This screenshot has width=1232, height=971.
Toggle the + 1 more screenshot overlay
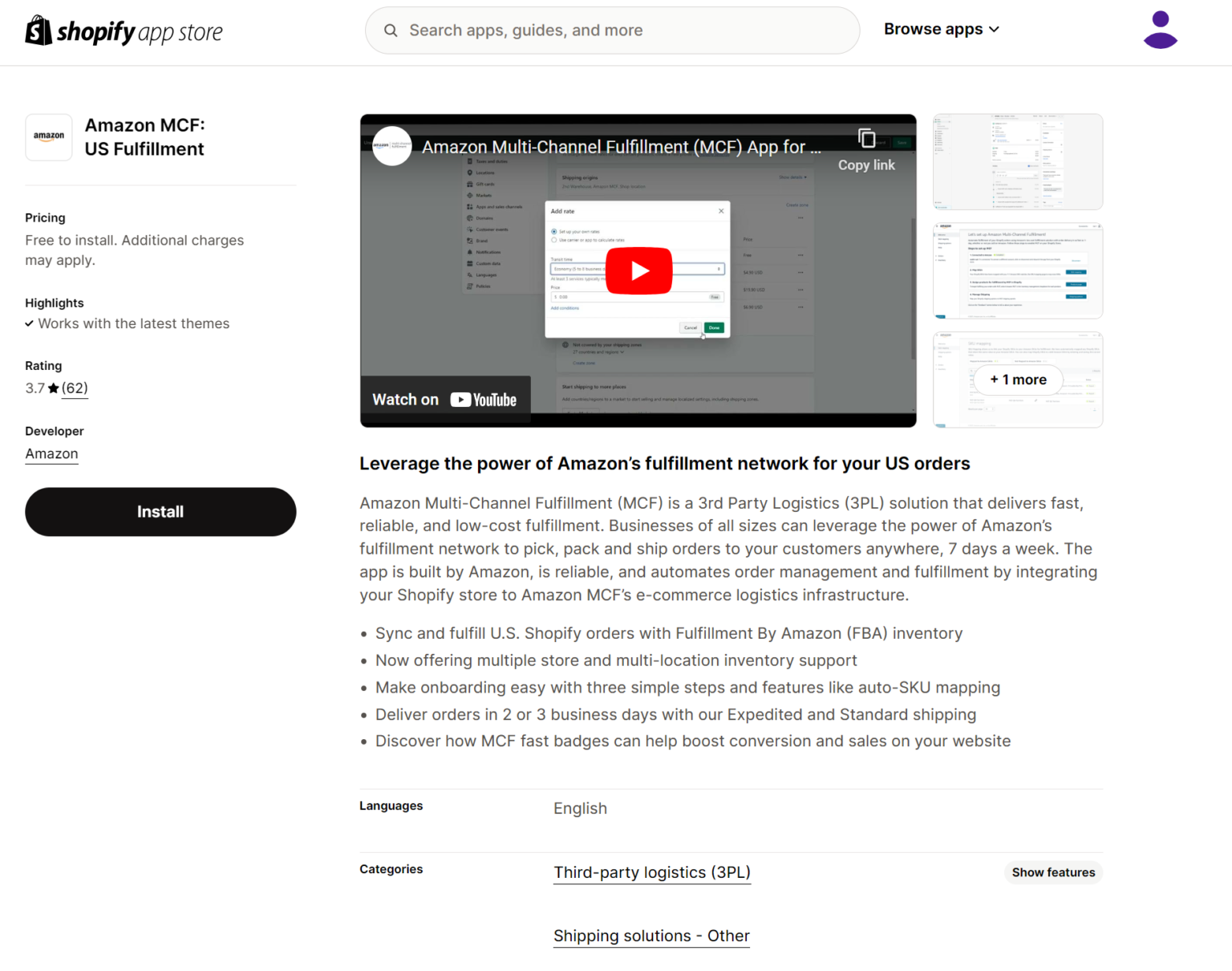pyautogui.click(x=1017, y=380)
